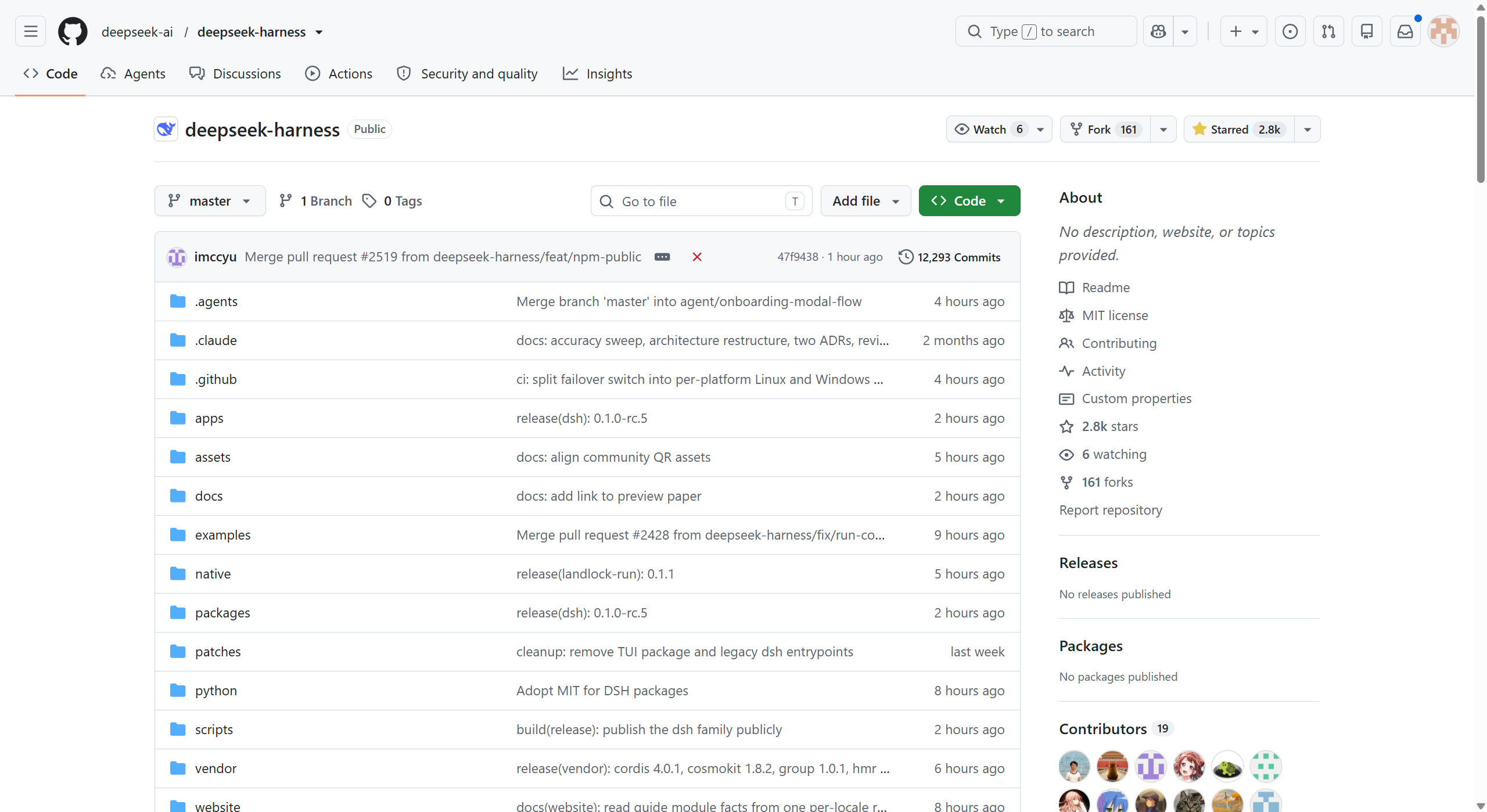Switch to the Actions tab
This screenshot has height=812, width=1487.
point(339,74)
